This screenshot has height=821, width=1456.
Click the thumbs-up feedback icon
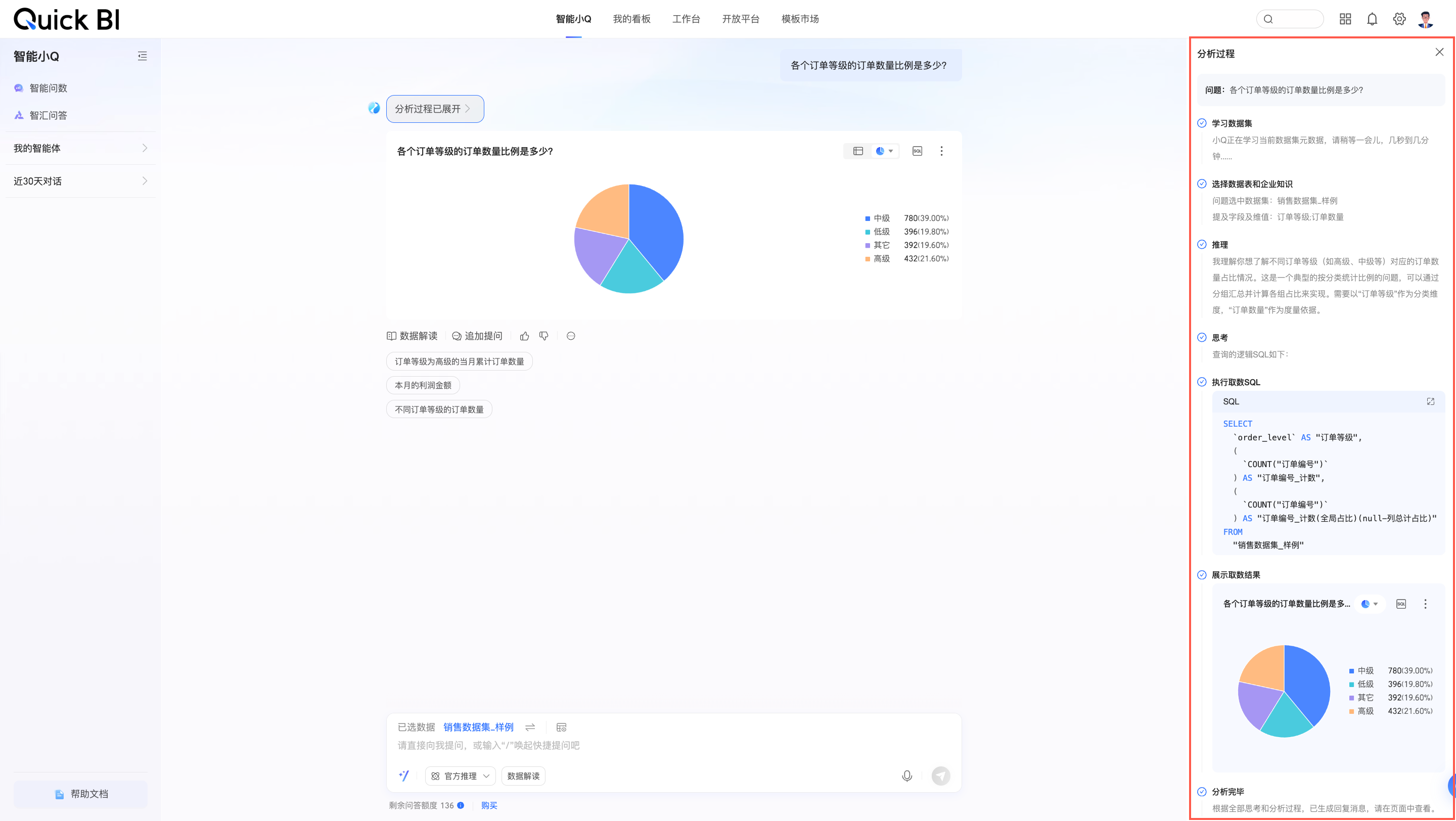point(525,336)
